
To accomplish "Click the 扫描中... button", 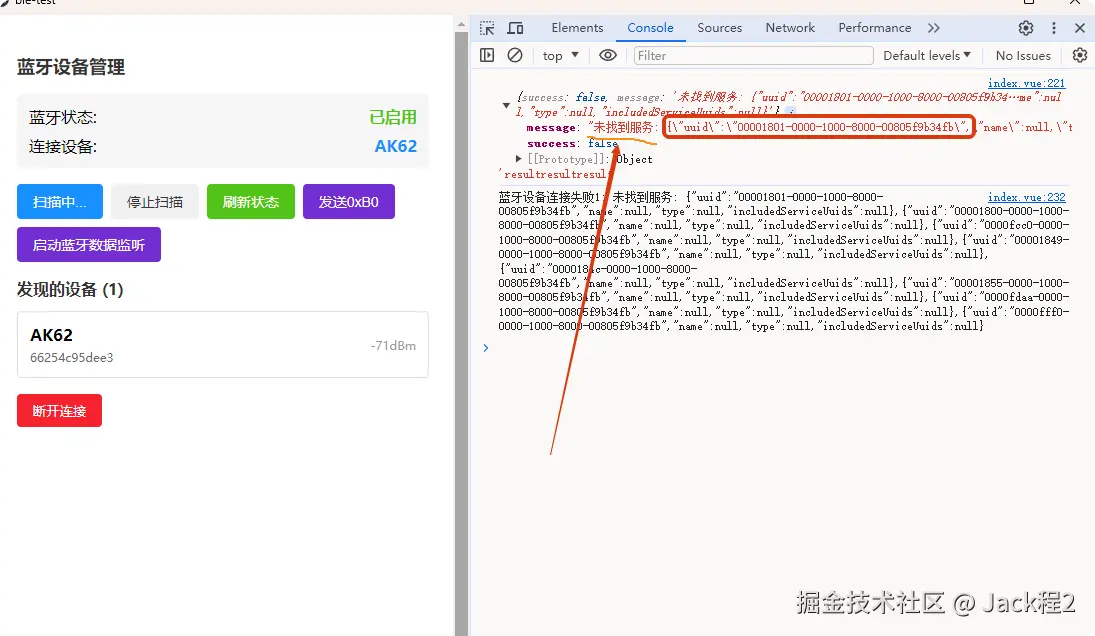I will [60, 202].
